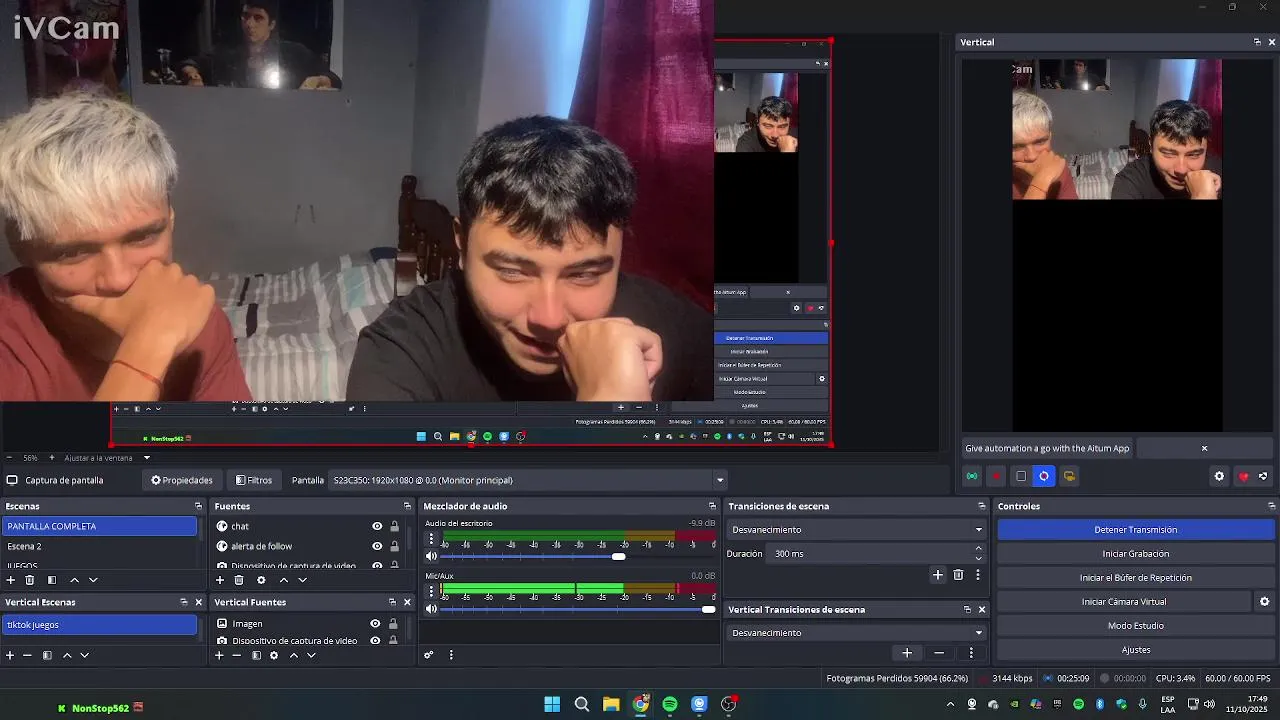Click the red heart icon in Vertical dock

(1243, 477)
